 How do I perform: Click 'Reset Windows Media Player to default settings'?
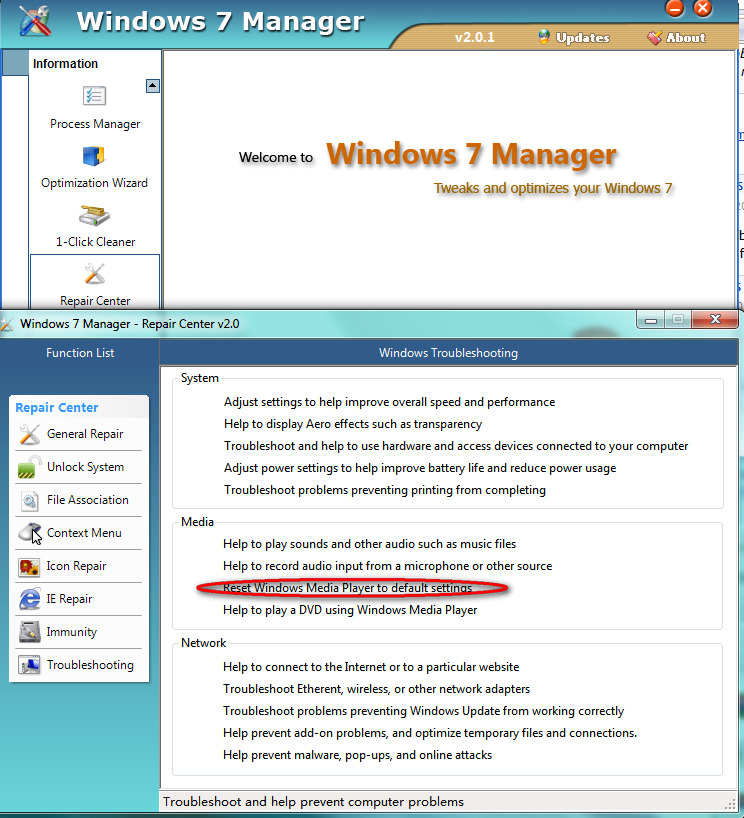click(347, 588)
